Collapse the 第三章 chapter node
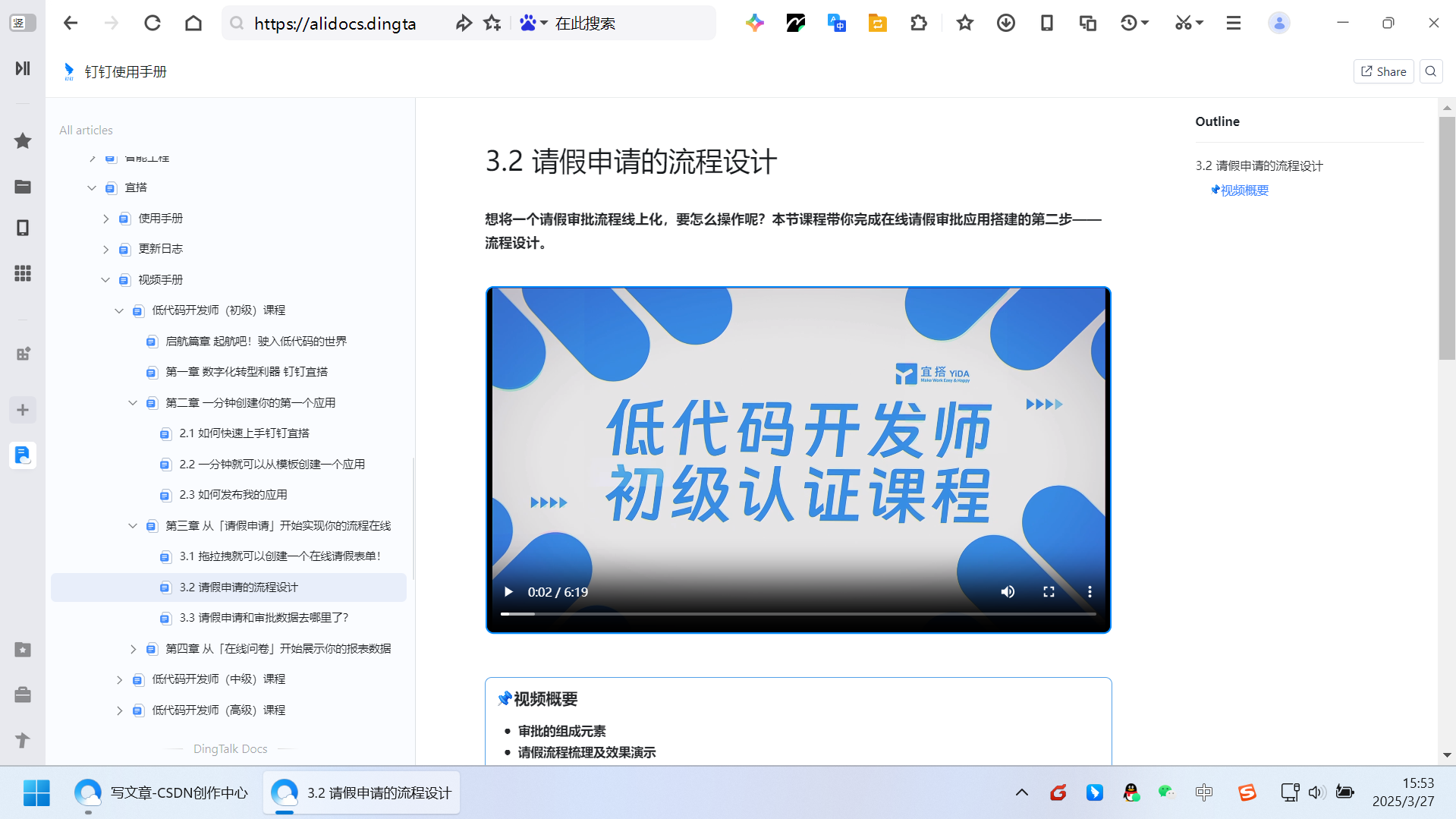Image resolution: width=1456 pixels, height=819 pixels. (133, 526)
